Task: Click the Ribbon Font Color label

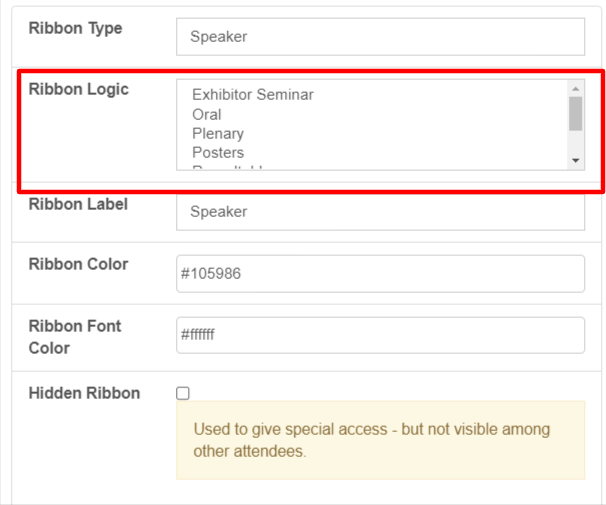Action: click(75, 337)
